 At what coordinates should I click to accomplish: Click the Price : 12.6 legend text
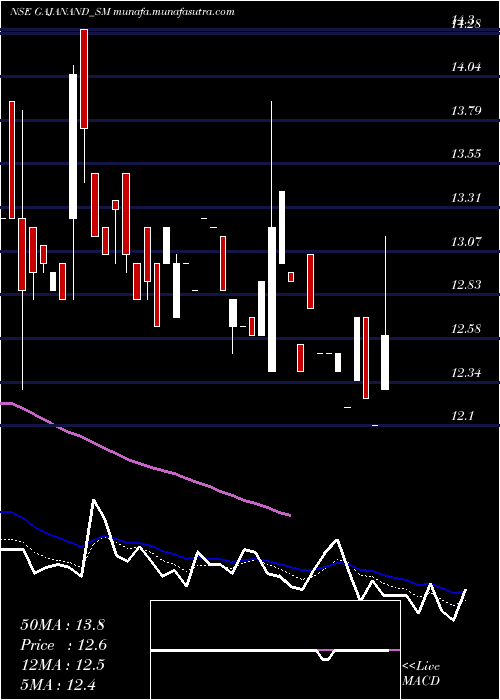tap(64, 645)
